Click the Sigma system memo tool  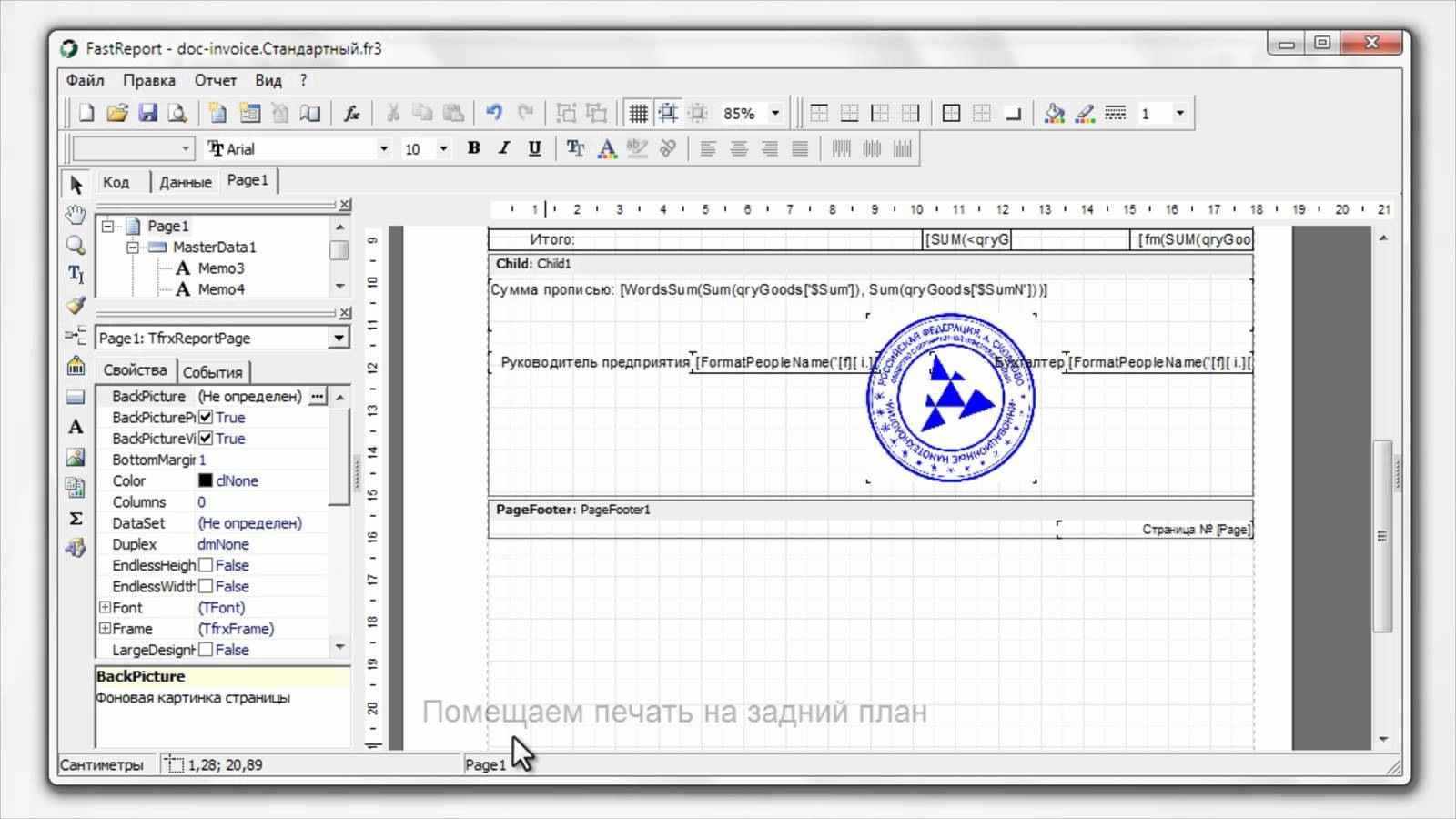pos(76,518)
